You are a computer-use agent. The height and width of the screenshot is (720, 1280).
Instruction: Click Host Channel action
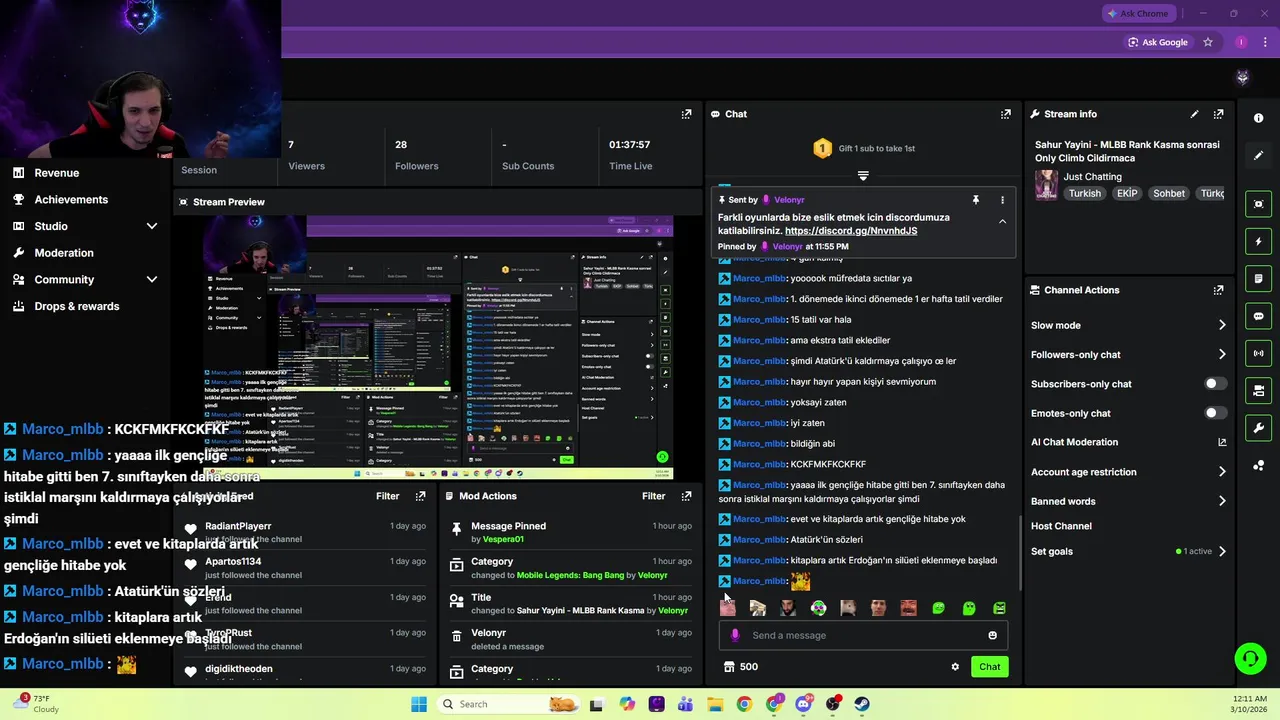(1061, 526)
